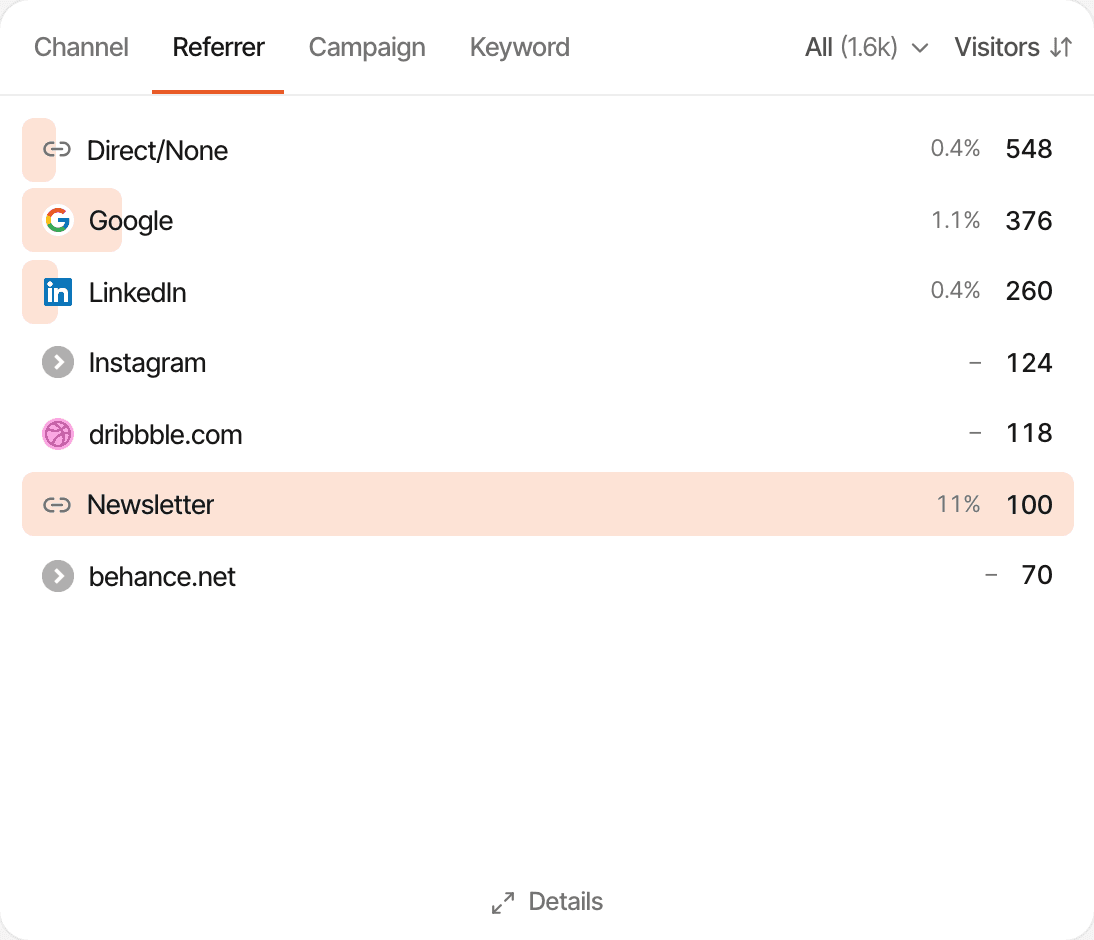The height and width of the screenshot is (940, 1094).
Task: Click the LinkedIn logo icon
Action: pos(57,292)
